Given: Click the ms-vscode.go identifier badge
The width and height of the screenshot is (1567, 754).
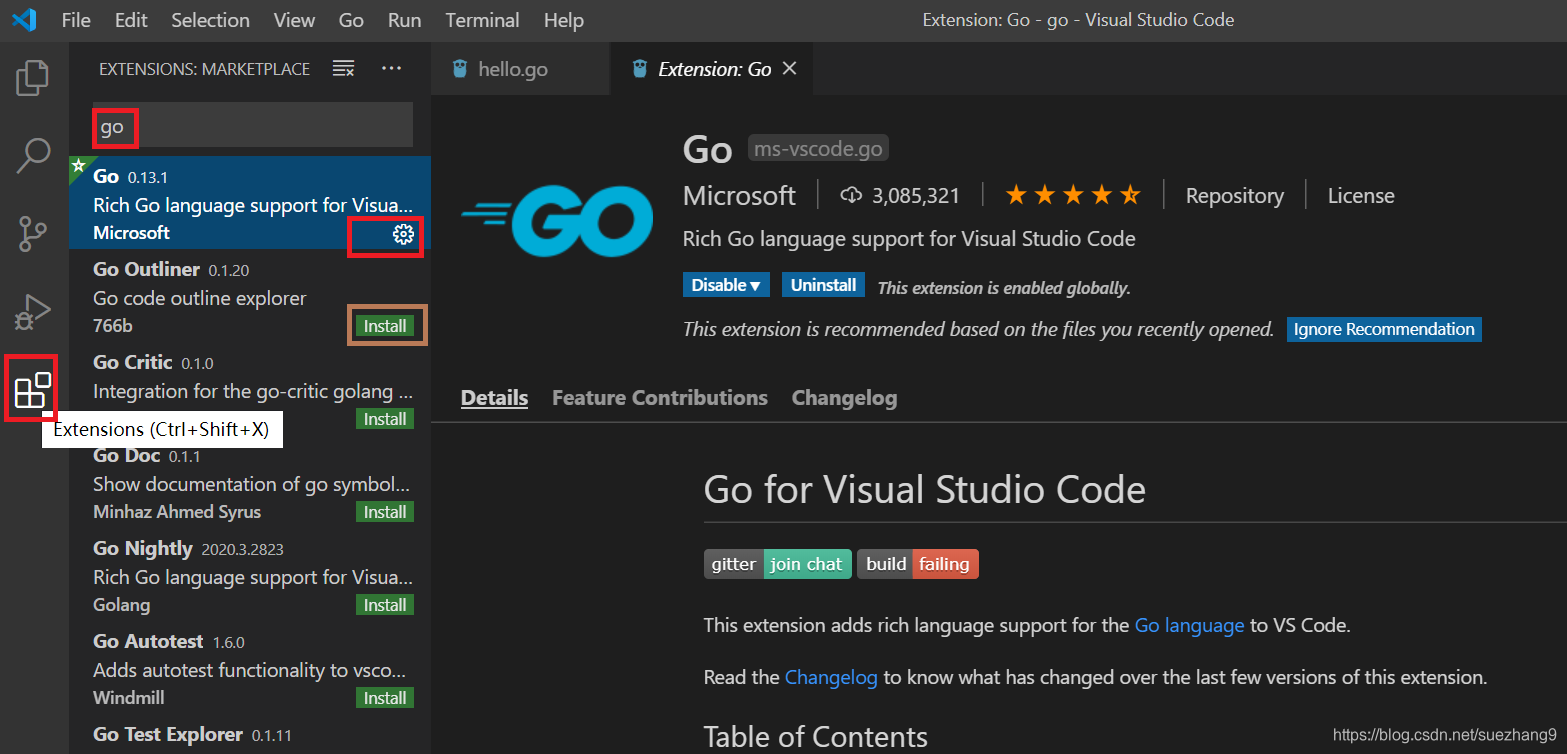Looking at the screenshot, I should pyautogui.click(x=818, y=149).
